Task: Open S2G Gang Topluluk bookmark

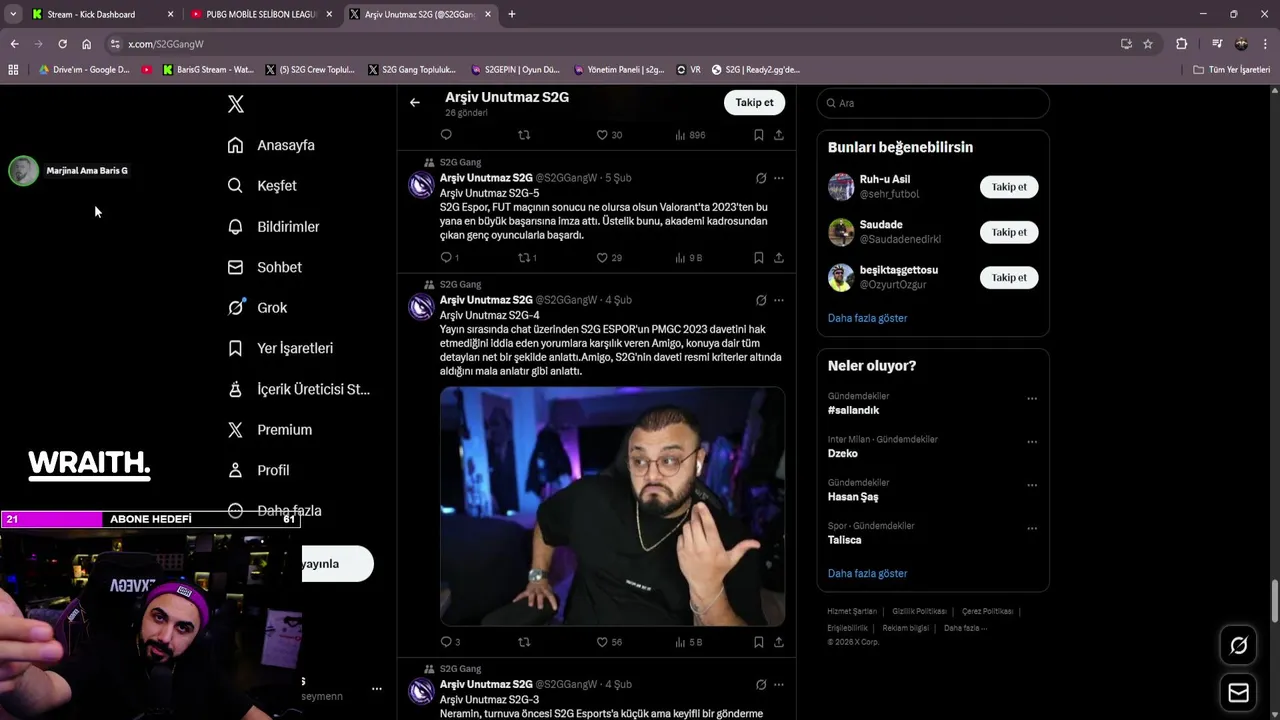Action: (412, 70)
